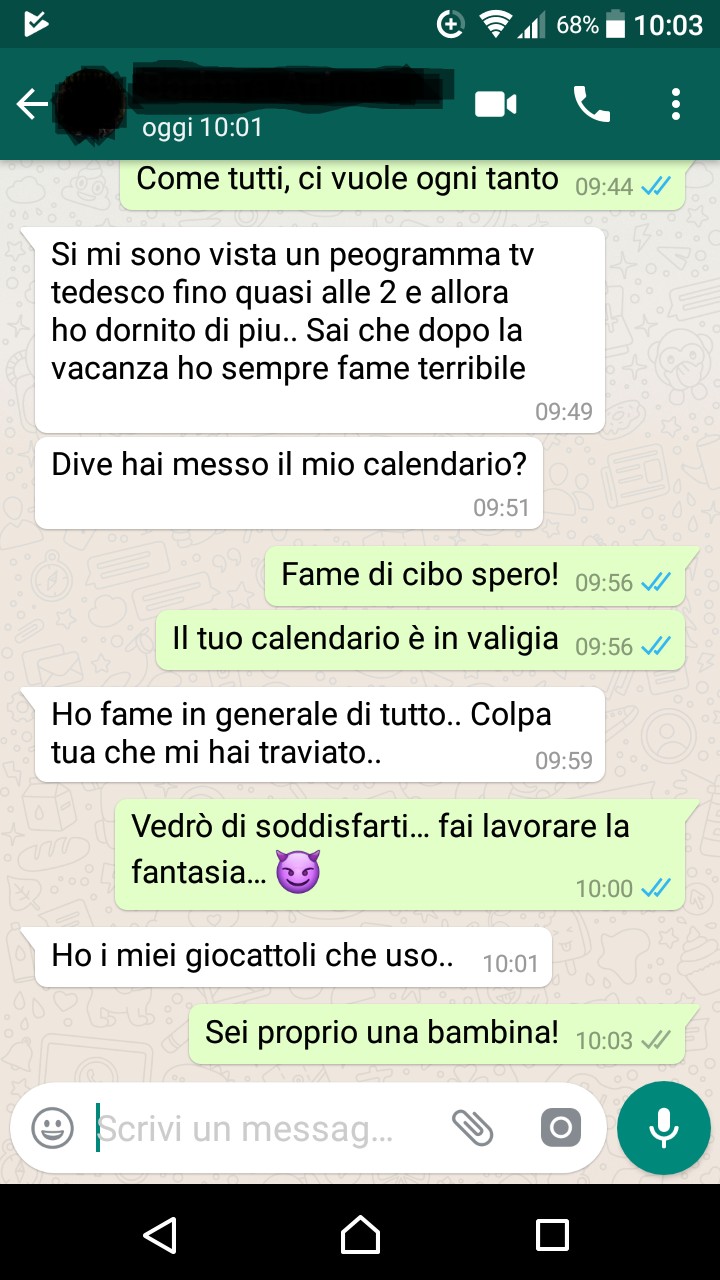Tap the Android recent apps square button
The image size is (720, 1280).
click(x=552, y=1234)
